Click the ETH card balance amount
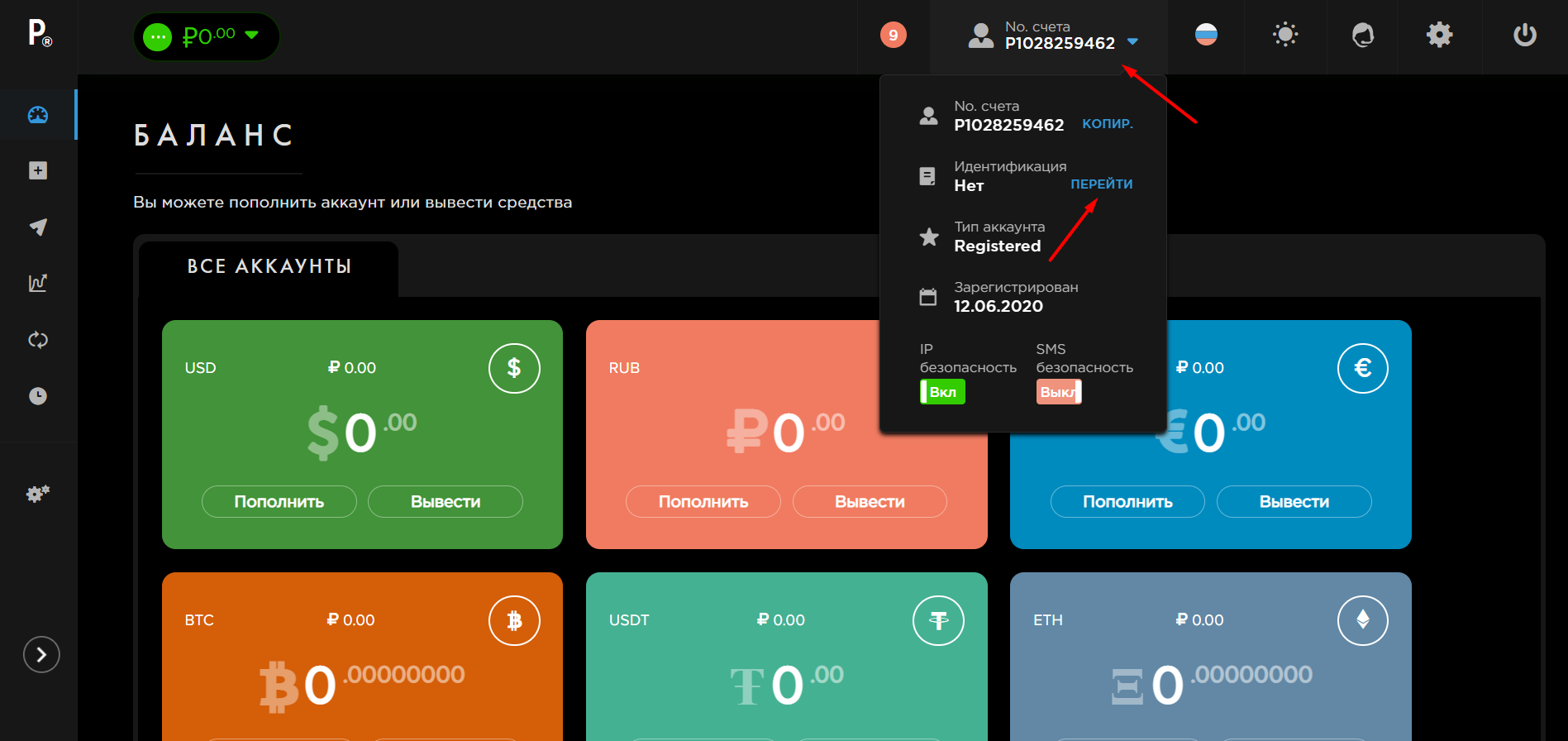The height and width of the screenshot is (741, 1568). [1211, 685]
